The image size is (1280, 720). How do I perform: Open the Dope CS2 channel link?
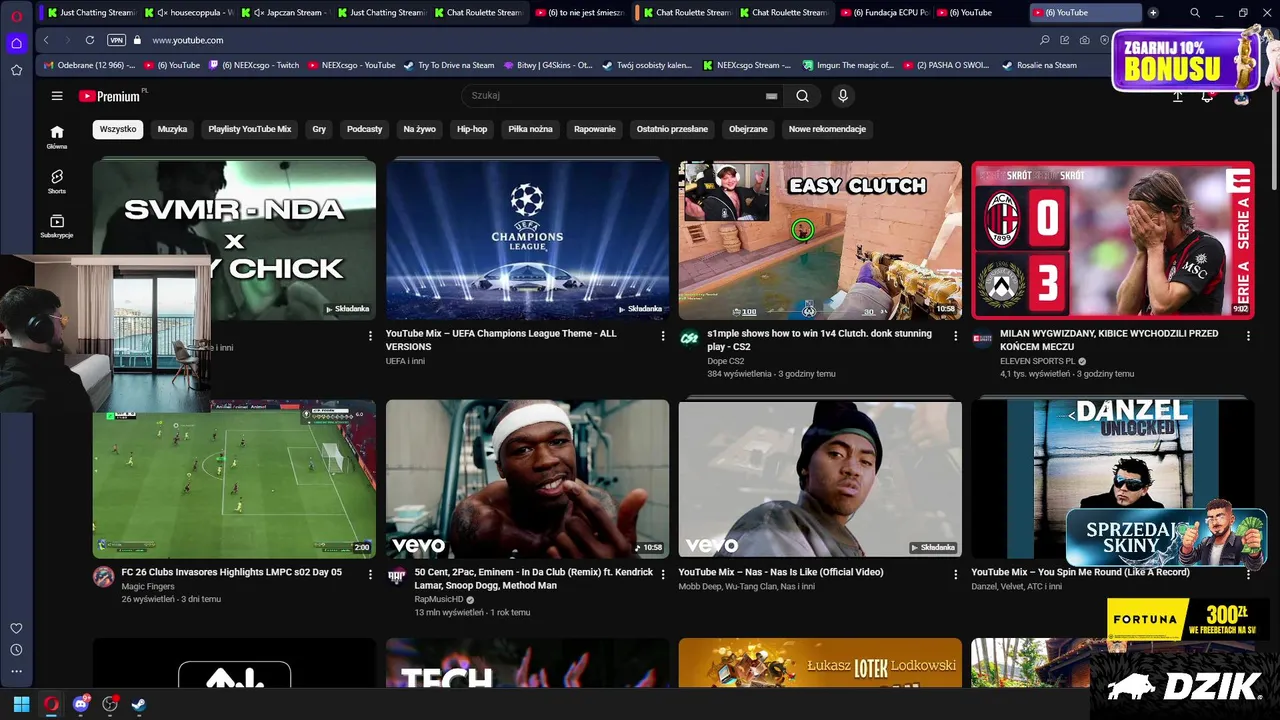tap(726, 361)
